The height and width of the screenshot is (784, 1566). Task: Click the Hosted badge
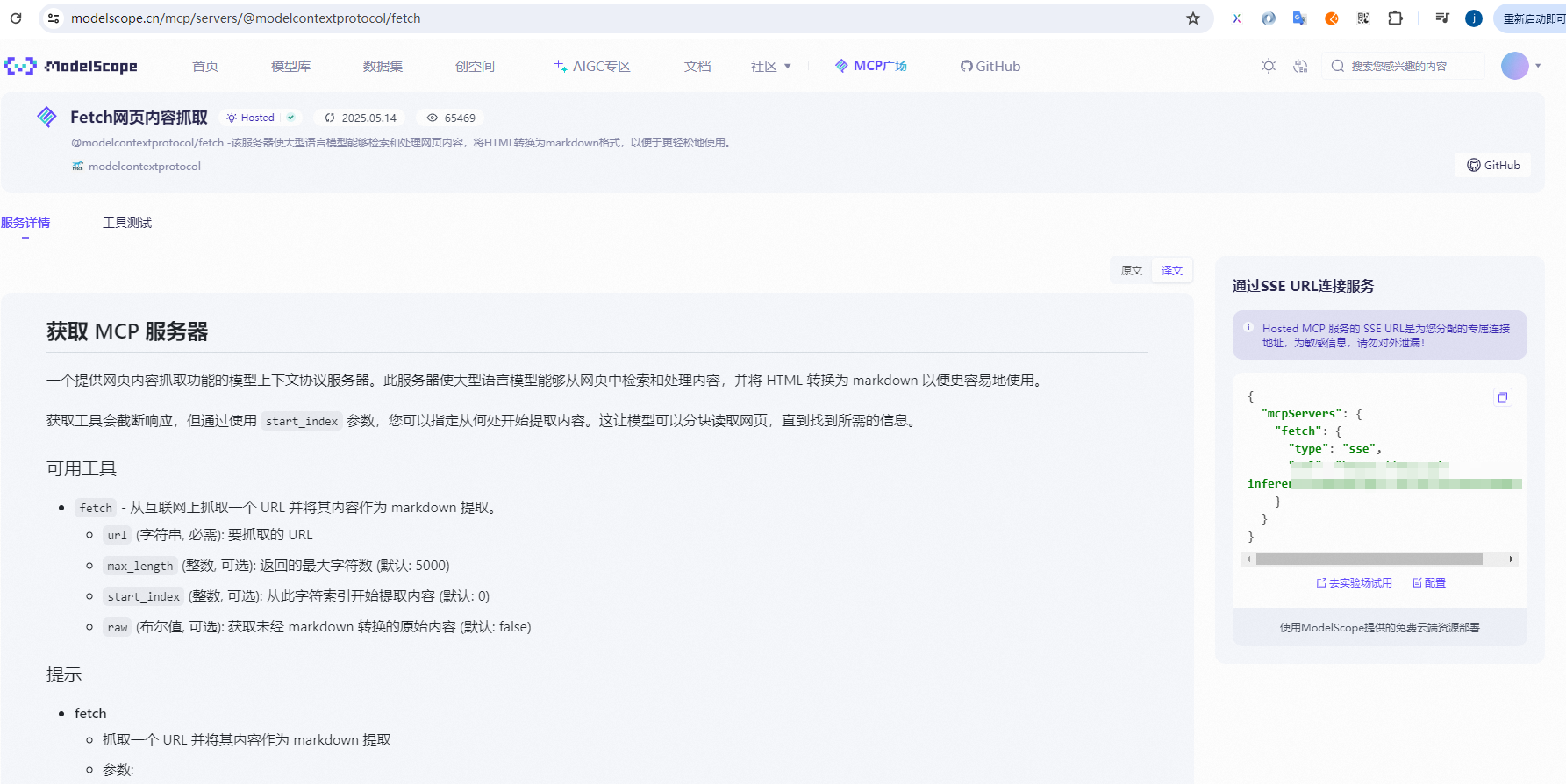pos(261,118)
